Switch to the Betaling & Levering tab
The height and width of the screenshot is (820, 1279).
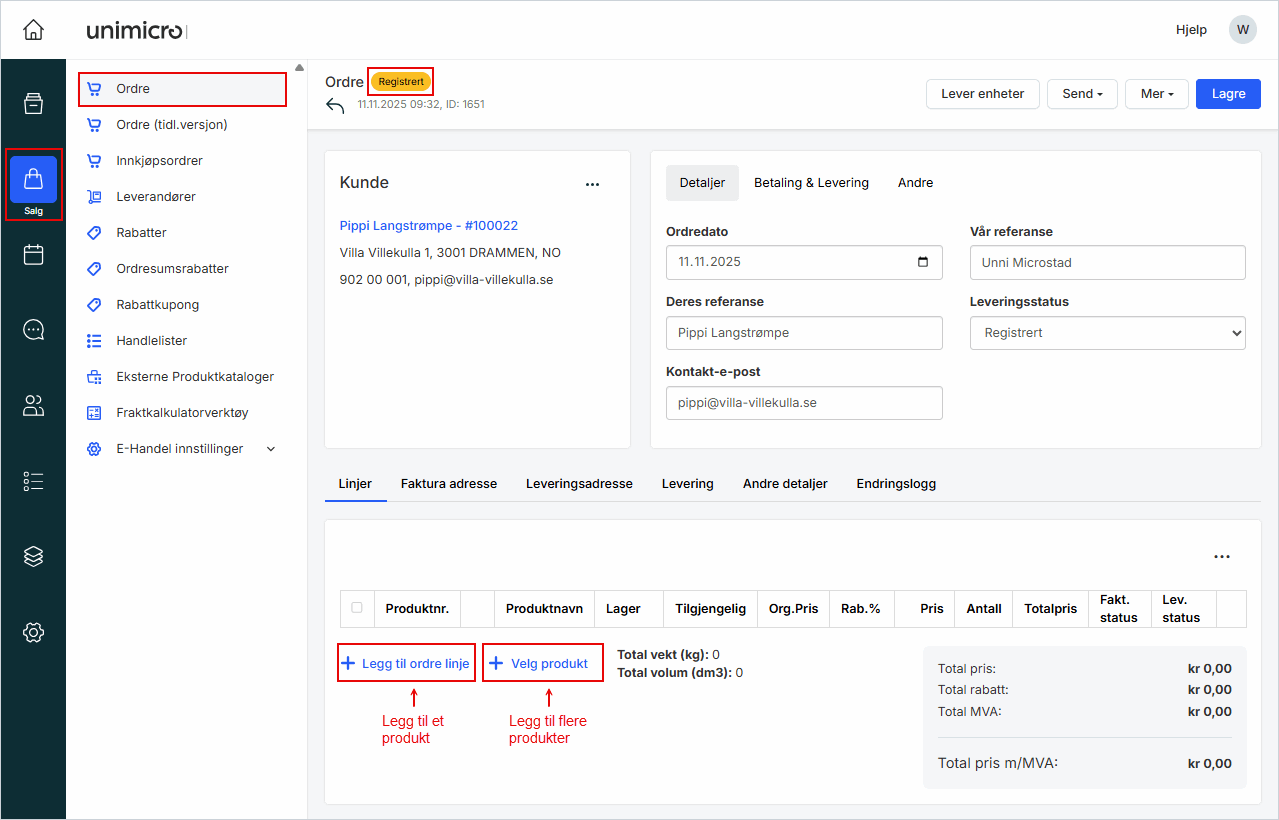811,183
